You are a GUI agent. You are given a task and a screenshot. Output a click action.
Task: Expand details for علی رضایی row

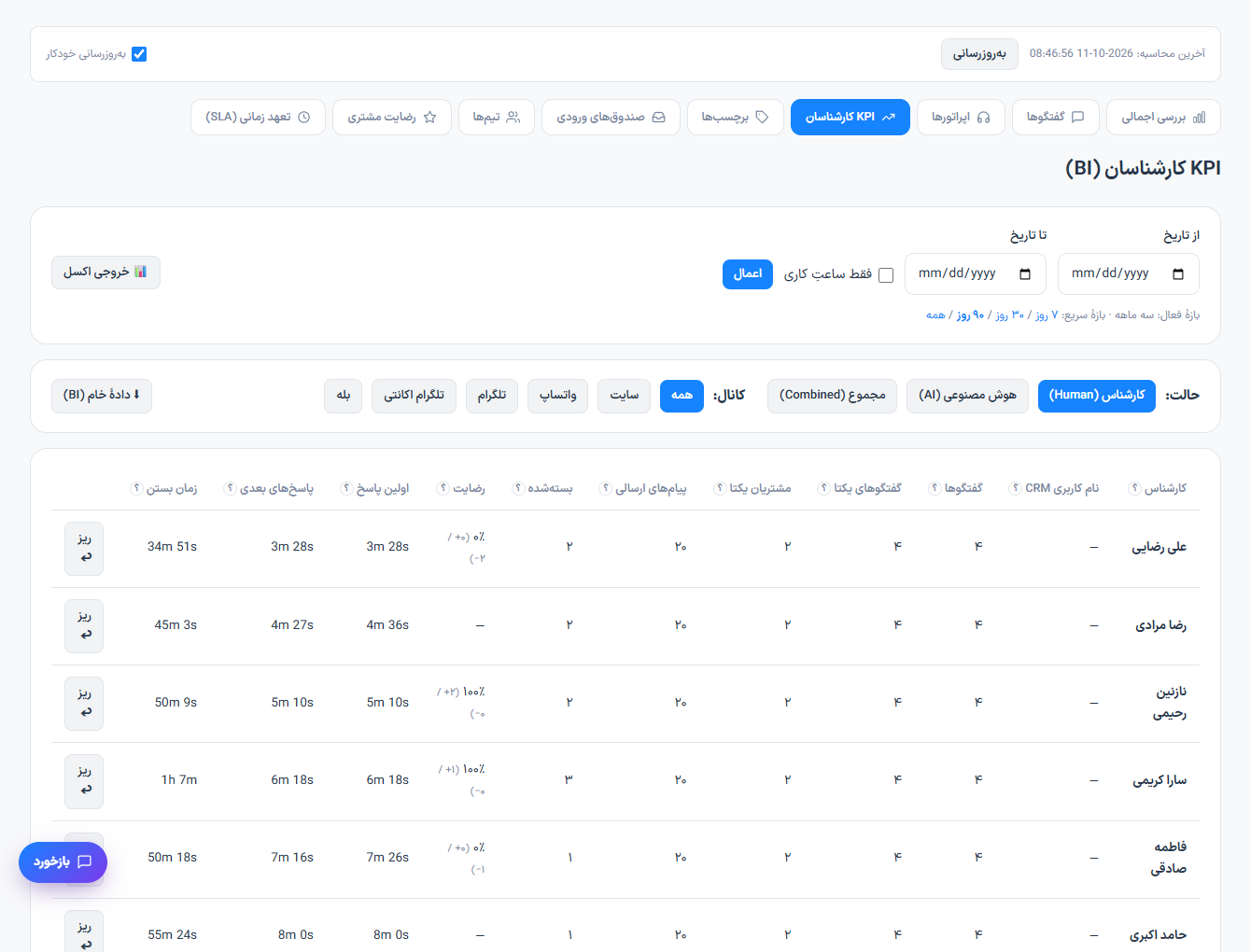[x=84, y=548]
